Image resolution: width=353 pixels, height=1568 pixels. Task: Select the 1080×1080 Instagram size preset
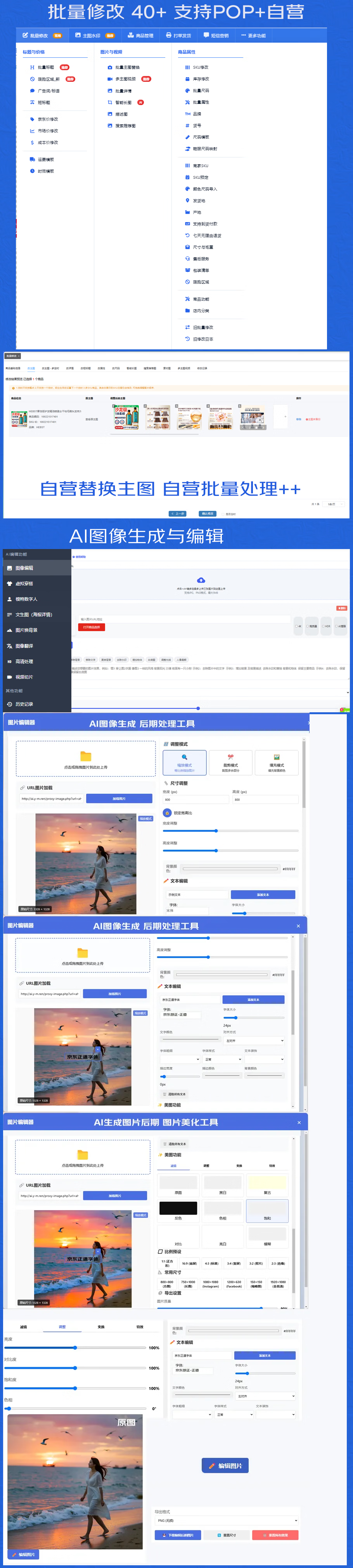(211, 1284)
